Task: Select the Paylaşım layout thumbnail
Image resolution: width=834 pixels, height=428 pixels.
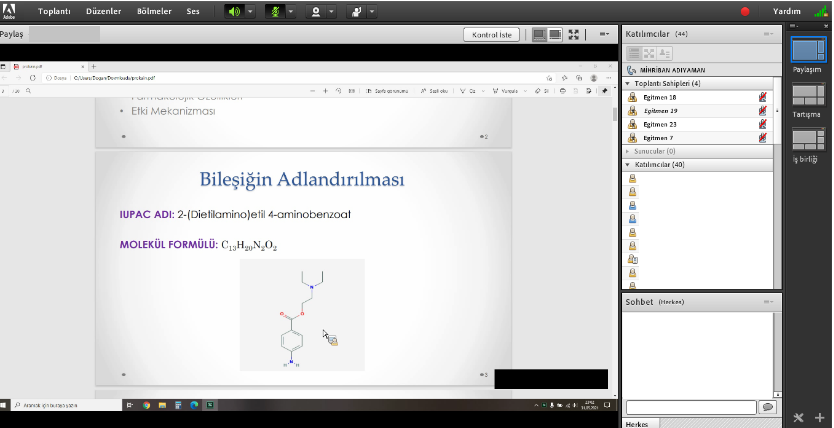Action: pyautogui.click(x=806, y=53)
